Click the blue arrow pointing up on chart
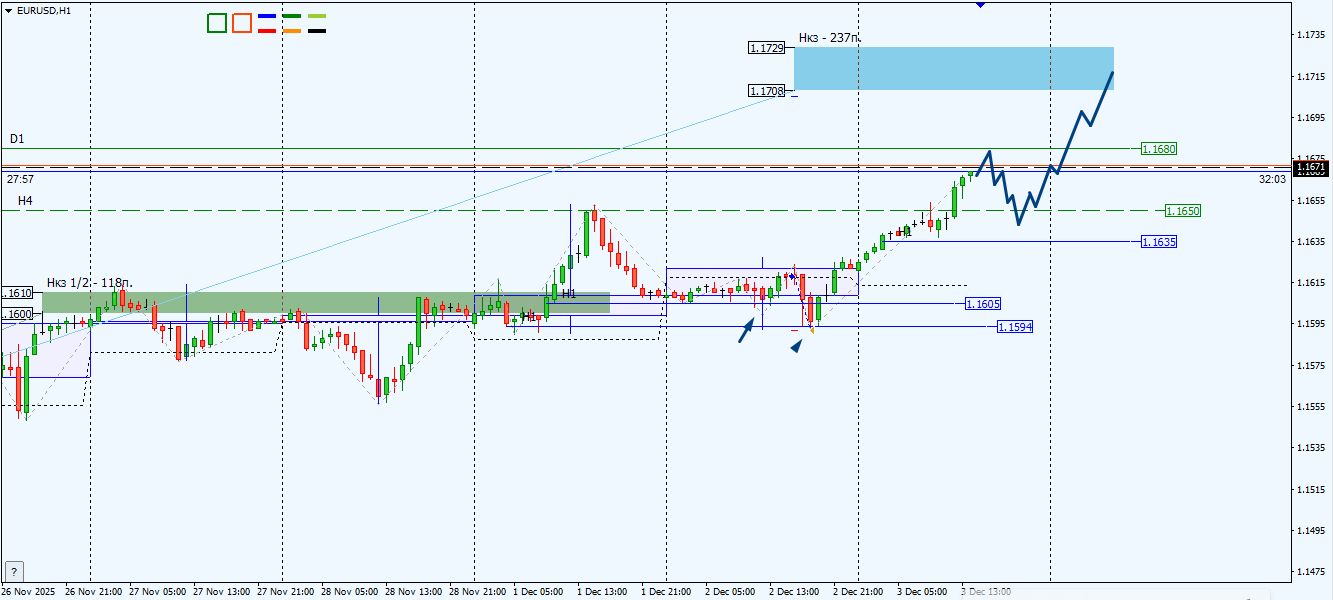The image size is (1333, 600). (x=746, y=331)
